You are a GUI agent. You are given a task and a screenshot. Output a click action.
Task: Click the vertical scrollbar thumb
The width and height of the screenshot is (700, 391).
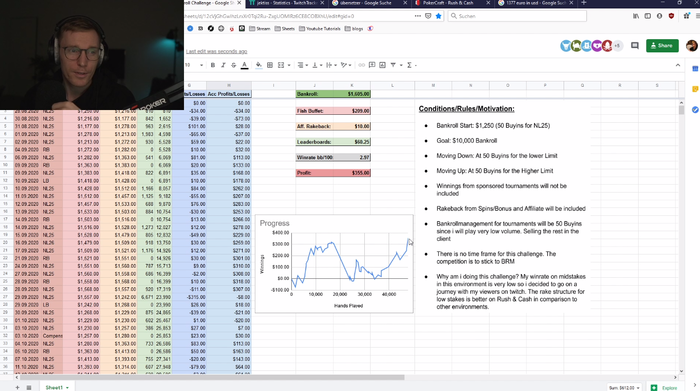[x=681, y=109]
